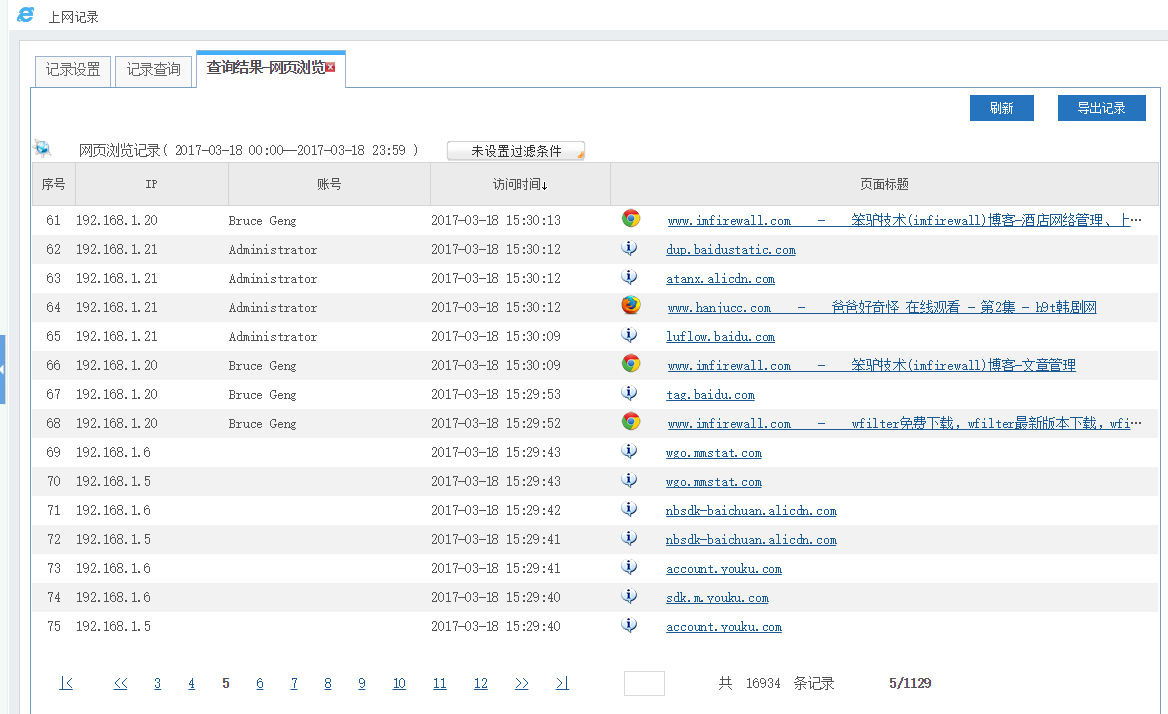Expand the collapsed left side panel
This screenshot has width=1168, height=714.
[3, 369]
